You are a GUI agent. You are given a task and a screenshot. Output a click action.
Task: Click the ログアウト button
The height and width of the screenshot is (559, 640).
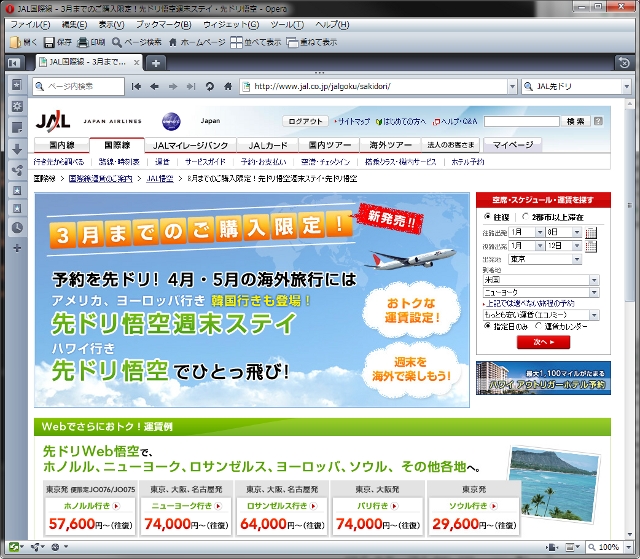[x=305, y=121]
